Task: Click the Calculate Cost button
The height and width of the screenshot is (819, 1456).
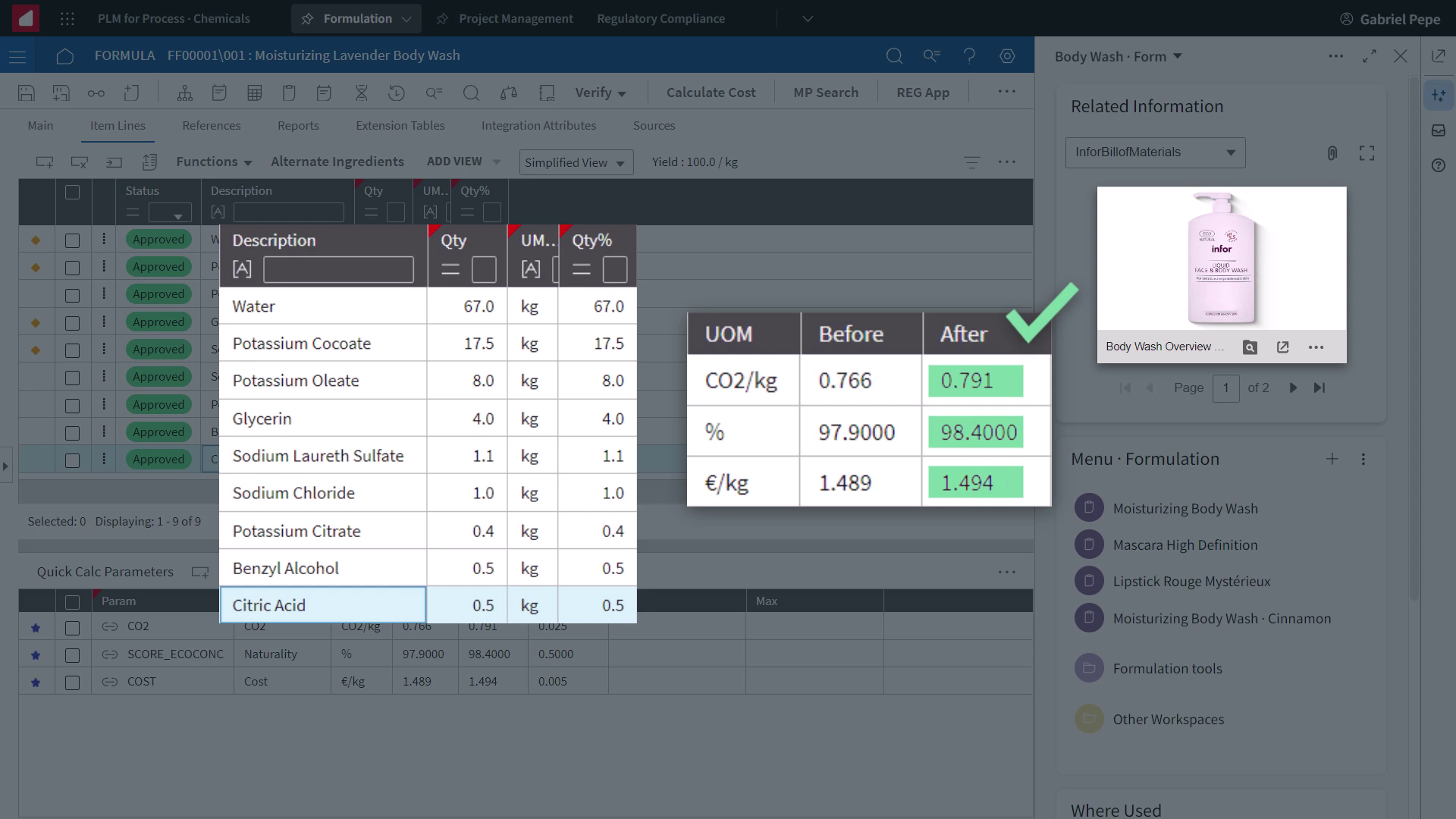Action: pos(711,92)
